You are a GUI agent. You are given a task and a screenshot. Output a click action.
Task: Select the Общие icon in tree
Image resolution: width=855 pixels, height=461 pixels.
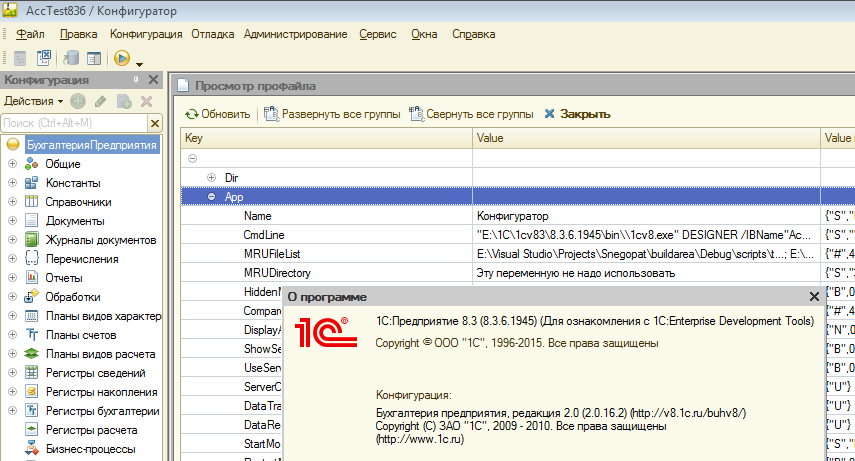pos(32,164)
